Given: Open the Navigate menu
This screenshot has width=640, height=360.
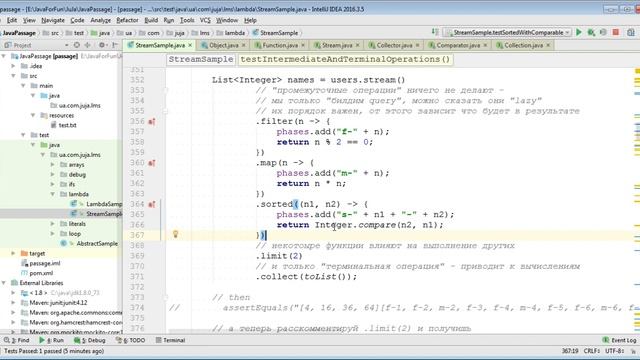Looking at the screenshot, I should pyautogui.click(x=53, y=20).
